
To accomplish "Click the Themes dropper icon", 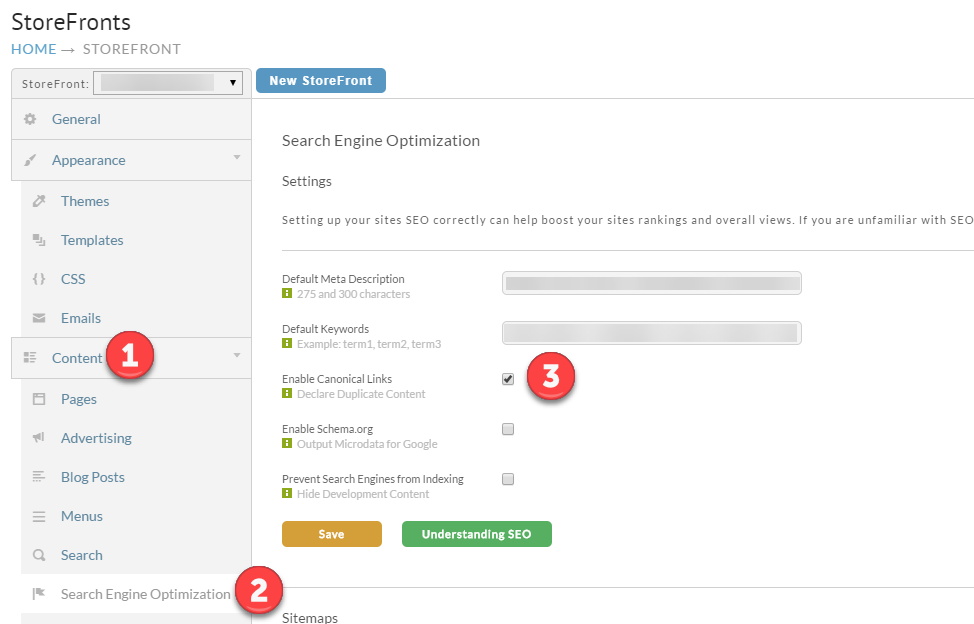I will (x=39, y=201).
